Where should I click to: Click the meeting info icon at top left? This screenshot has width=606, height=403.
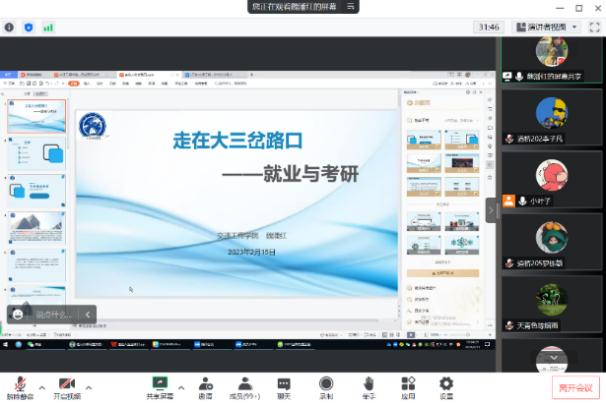tap(9, 27)
